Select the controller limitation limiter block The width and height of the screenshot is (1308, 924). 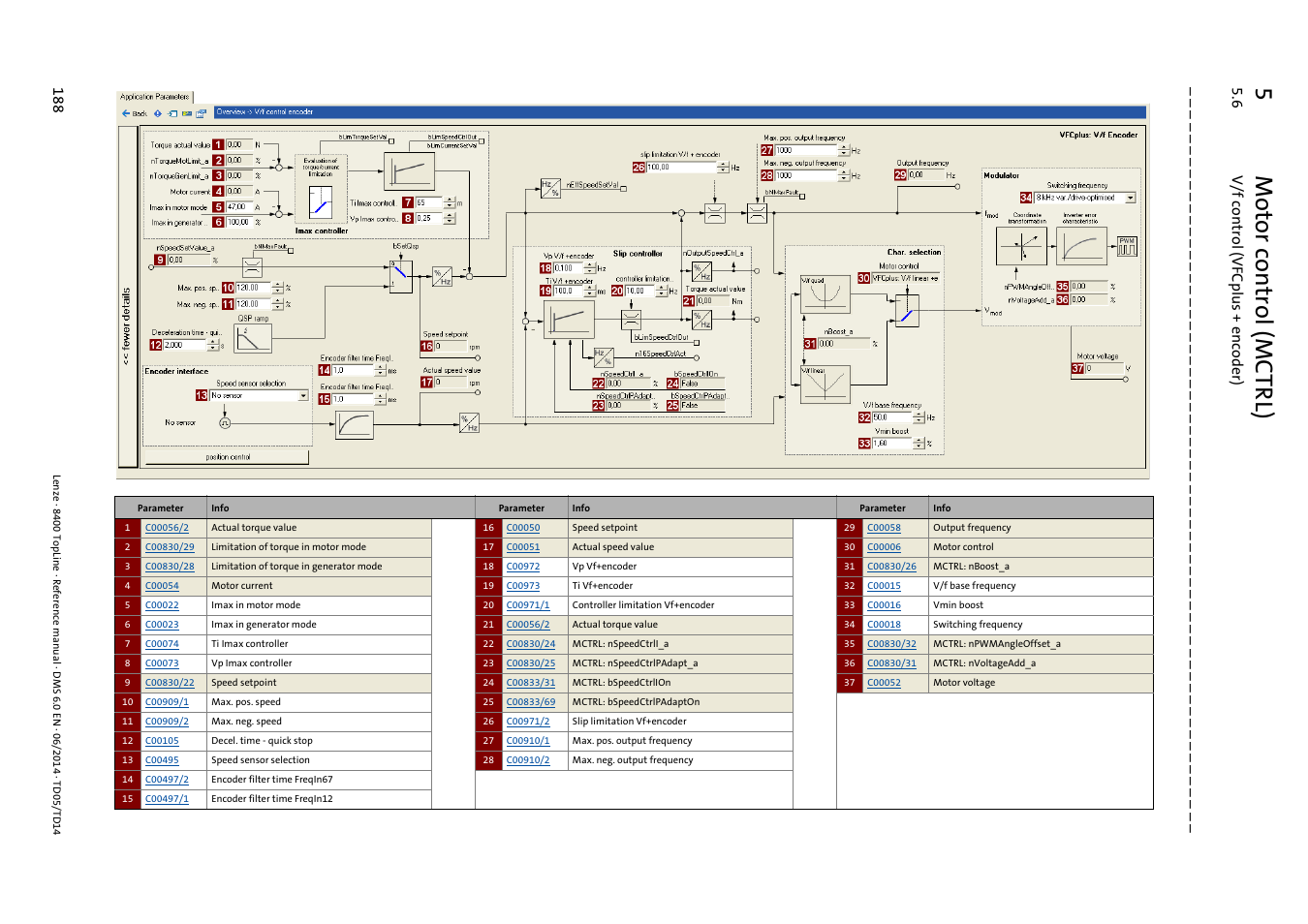[631, 320]
